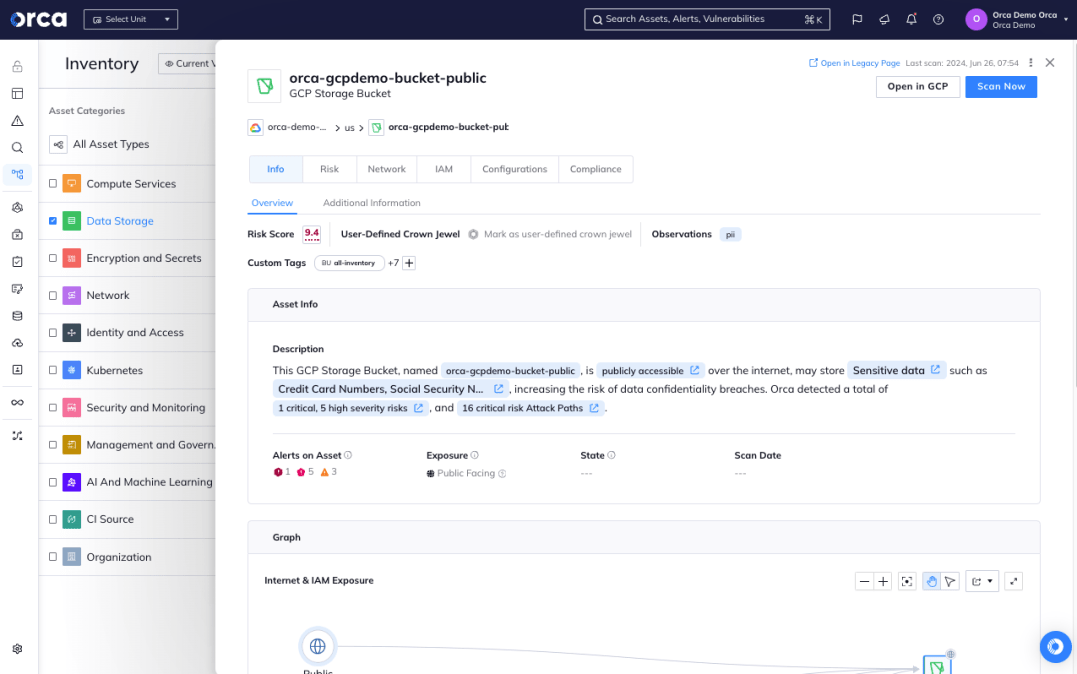Fit the graph to screen

(907, 581)
